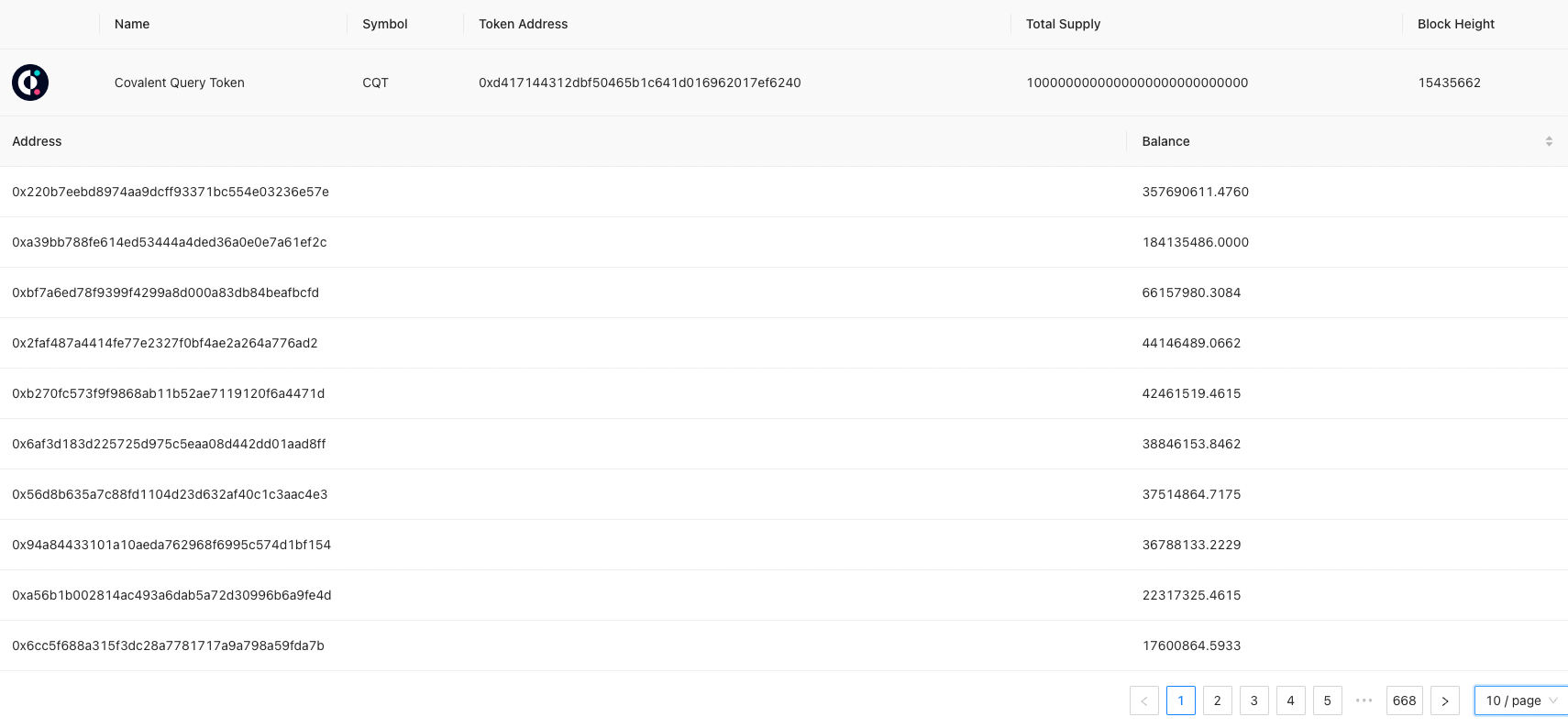Select balance 22317325.4615
This screenshot has height=728, width=1568.
tap(1192, 595)
